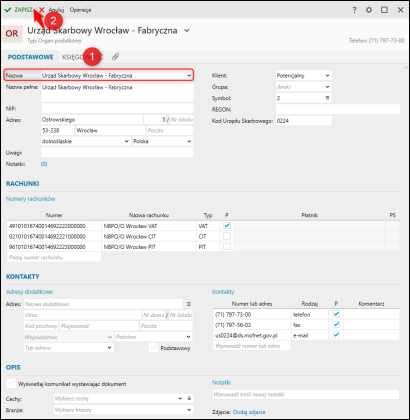Click the Podaj numer rachunku field

pos(54,257)
